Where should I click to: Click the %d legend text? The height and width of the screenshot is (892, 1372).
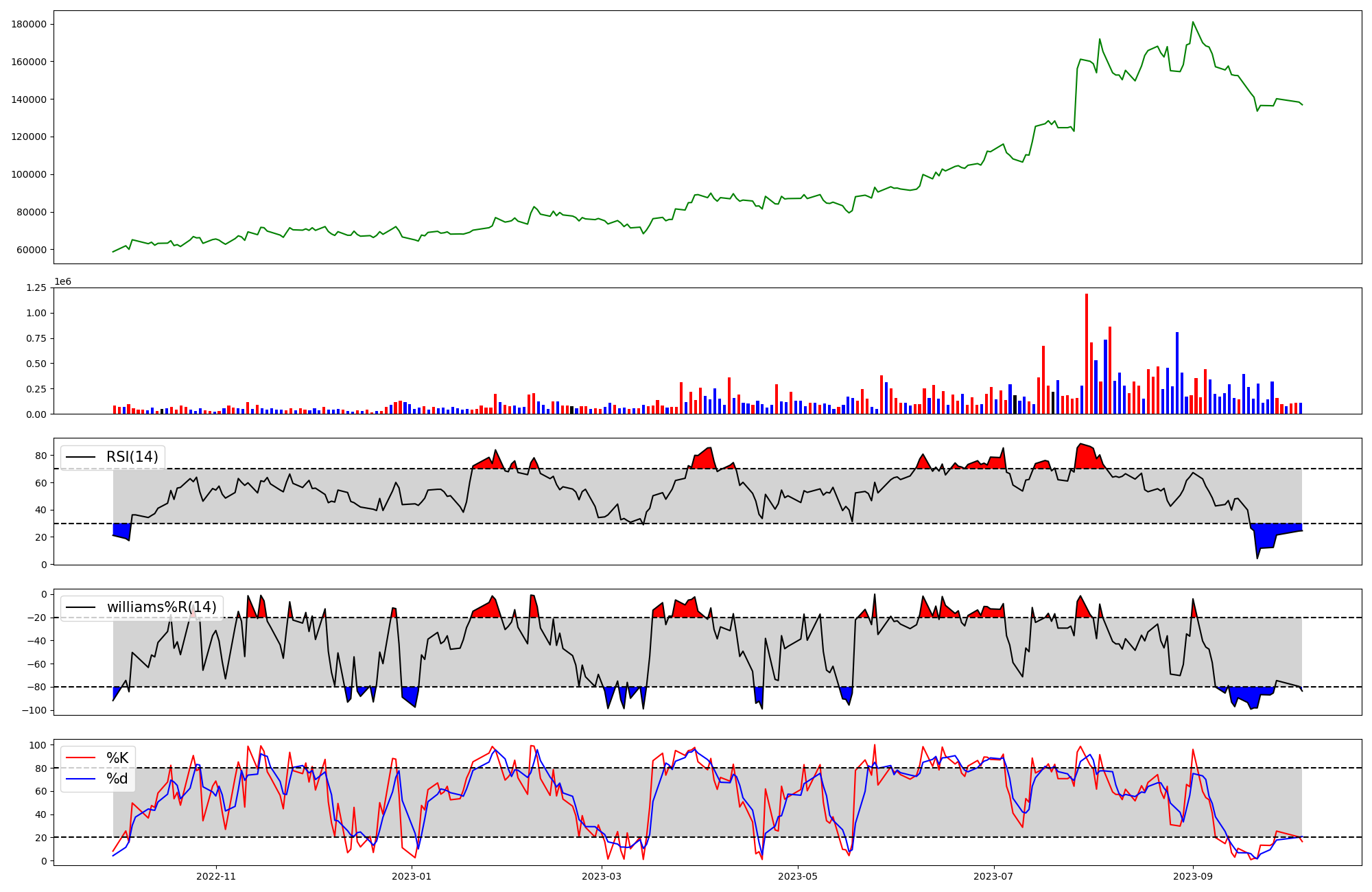click(117, 779)
